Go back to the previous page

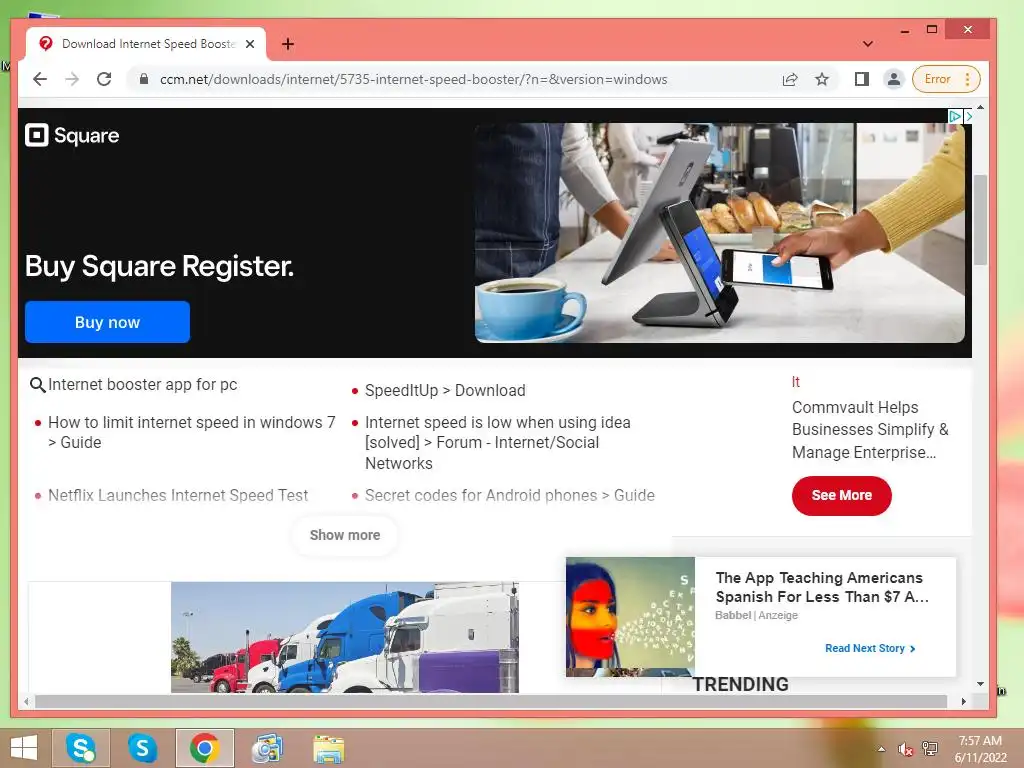coord(40,79)
